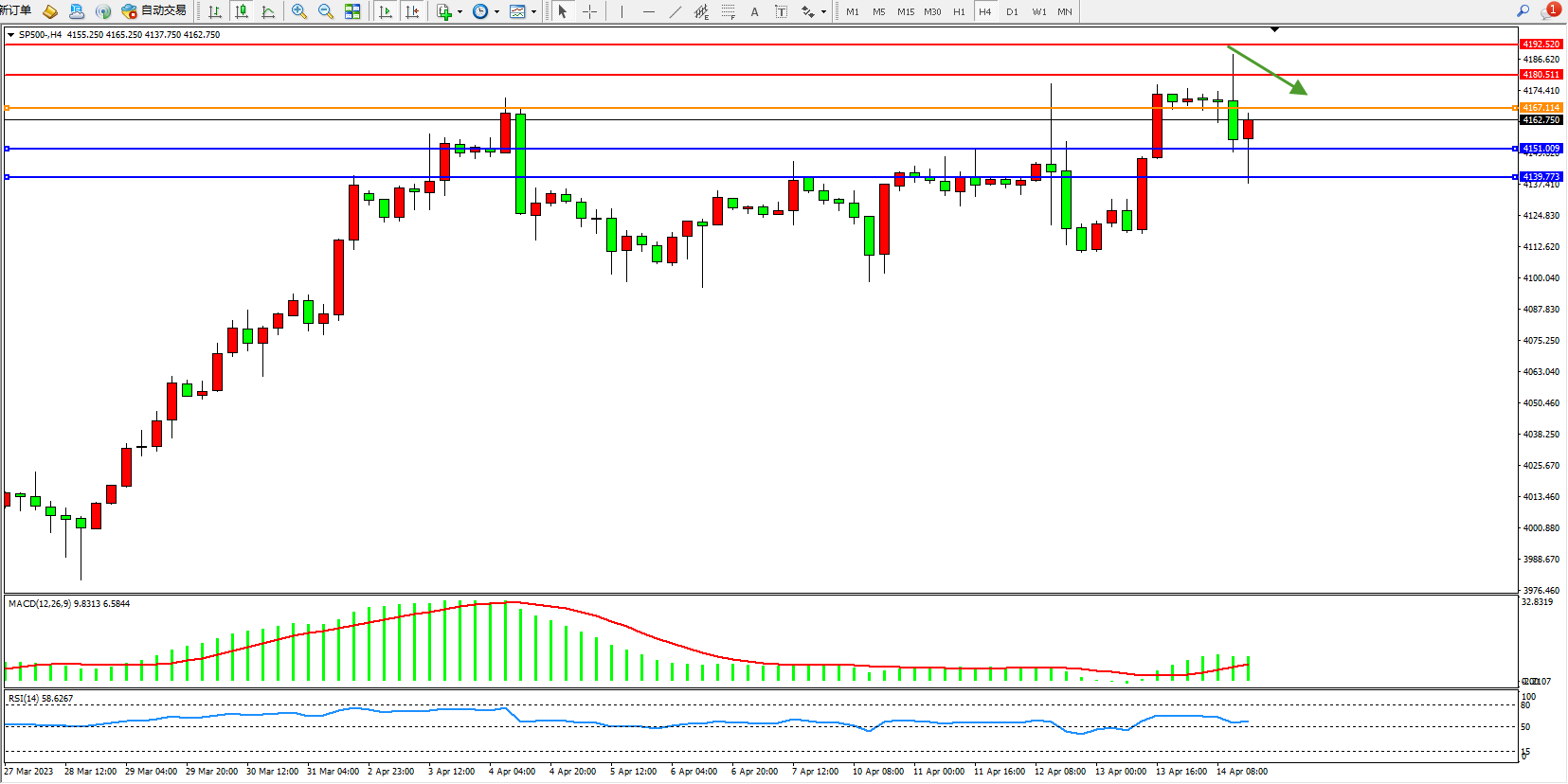The height and width of the screenshot is (784, 1568).
Task: Open the Periodicity clock dropdown arrow
Action: tap(496, 12)
